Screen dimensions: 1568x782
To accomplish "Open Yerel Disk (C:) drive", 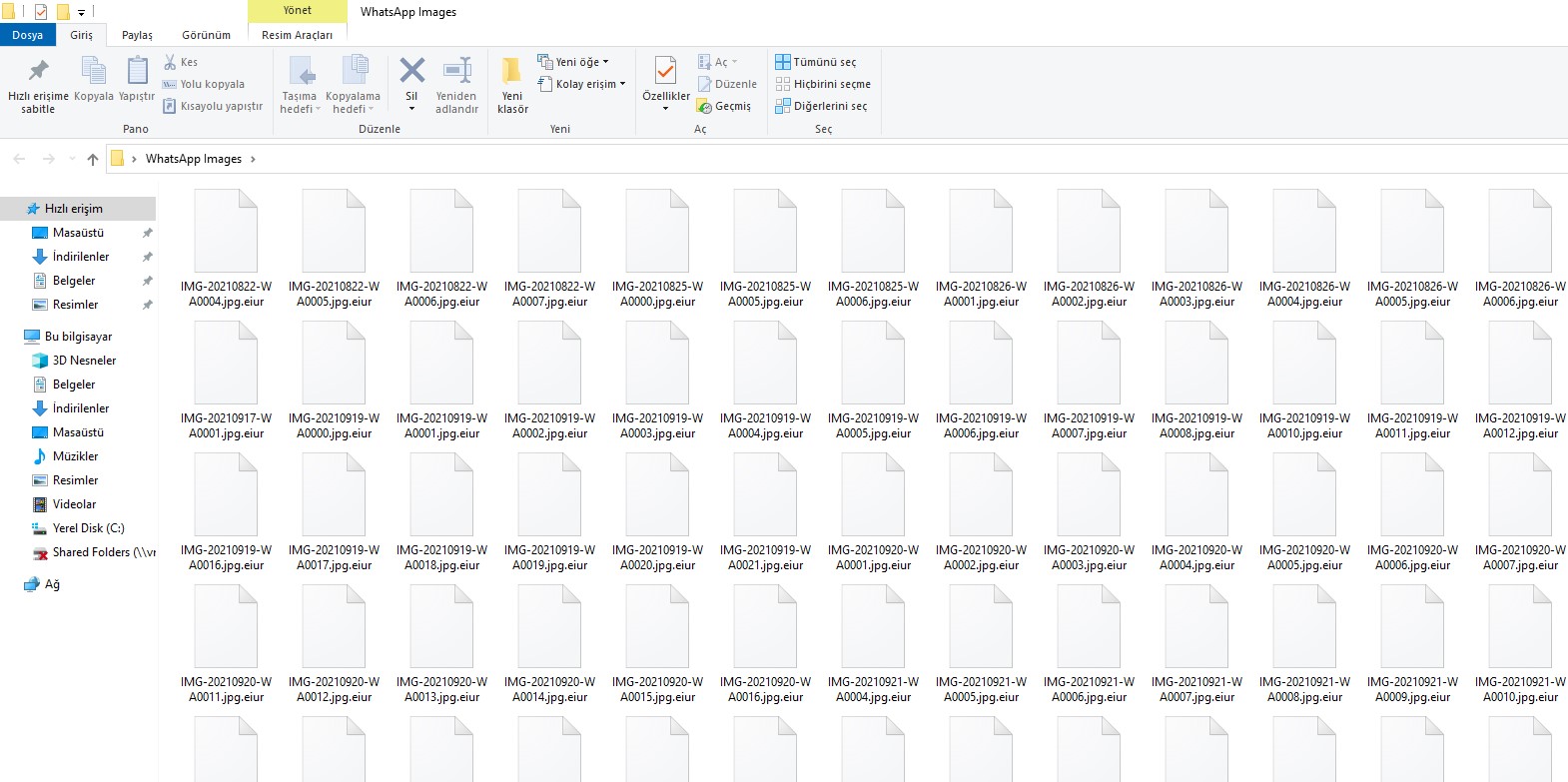I will [x=78, y=528].
